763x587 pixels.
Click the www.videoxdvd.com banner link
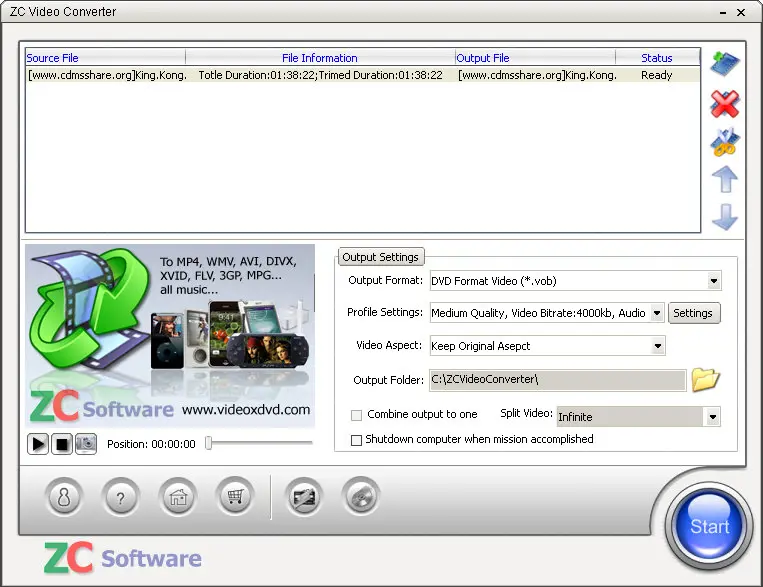pyautogui.click(x=246, y=410)
